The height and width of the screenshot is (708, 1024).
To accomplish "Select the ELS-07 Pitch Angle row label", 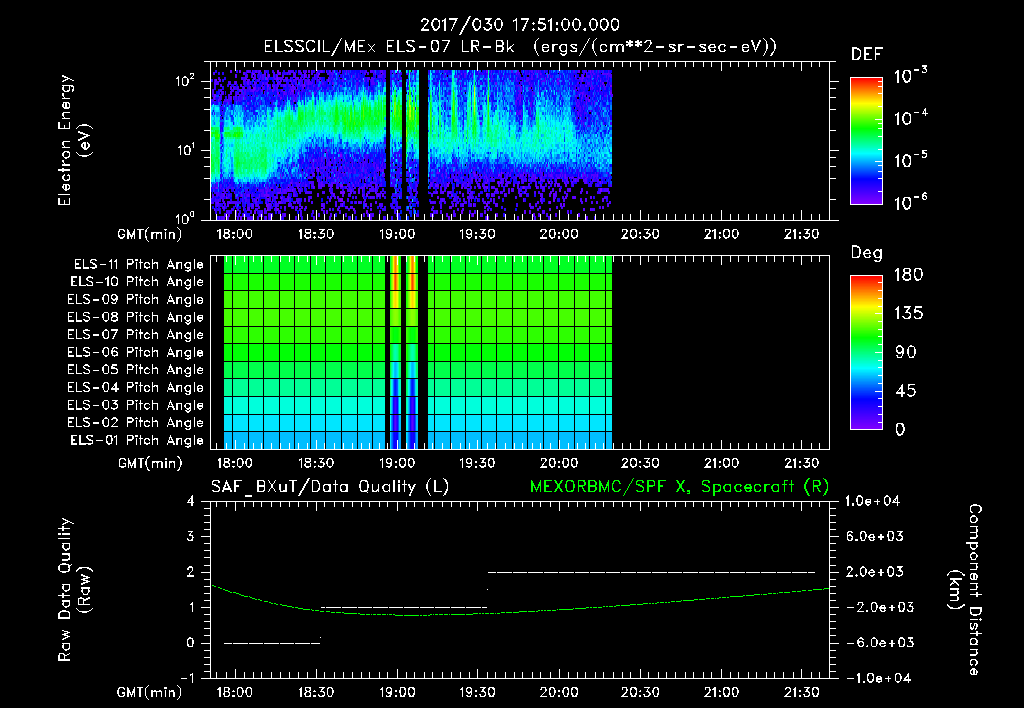I will tap(135, 335).
